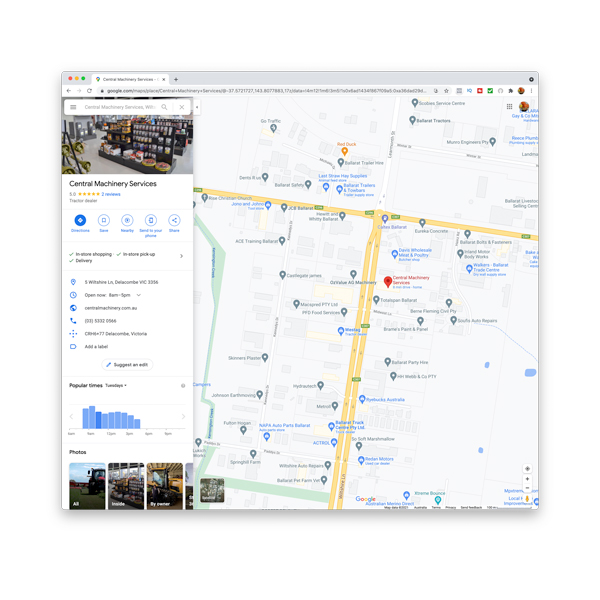Image resolution: width=600 pixels, height=600 pixels.
Task: Reload the page
Action: 89,91
